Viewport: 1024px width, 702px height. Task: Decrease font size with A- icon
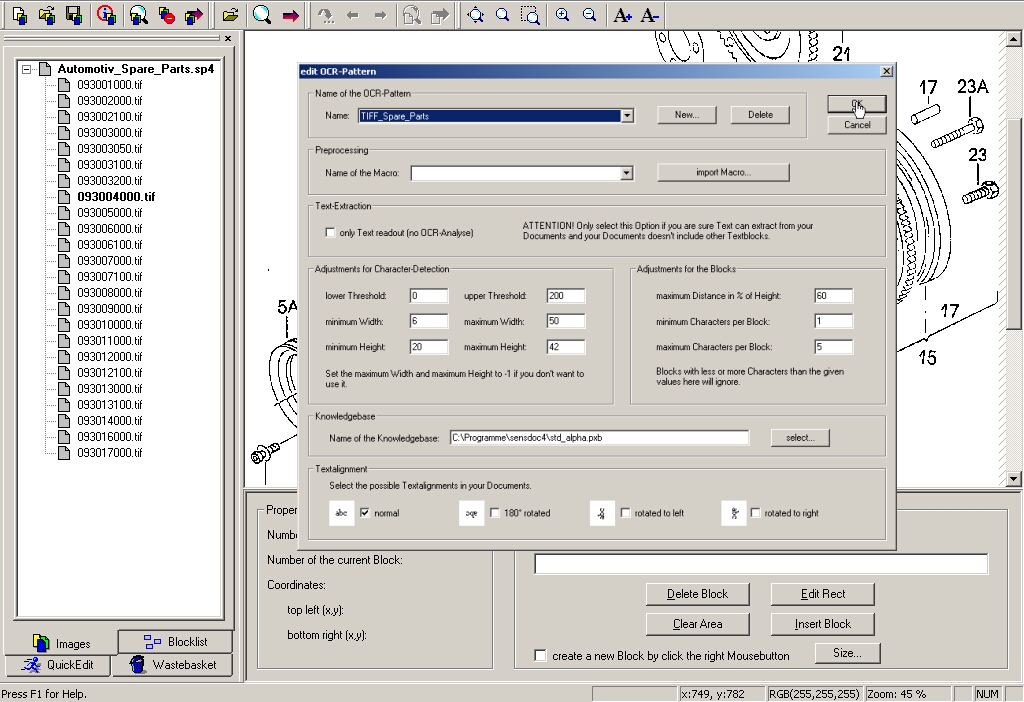[x=649, y=15]
